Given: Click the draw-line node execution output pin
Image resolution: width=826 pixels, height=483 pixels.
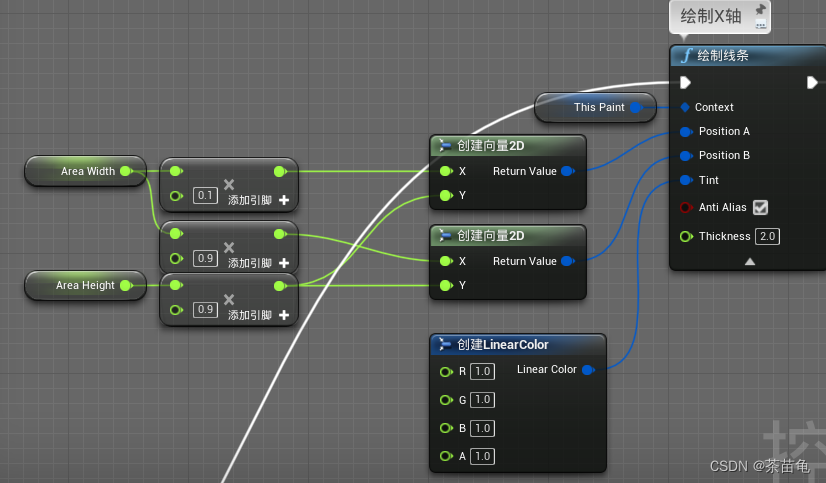Looking at the screenshot, I should click(812, 83).
